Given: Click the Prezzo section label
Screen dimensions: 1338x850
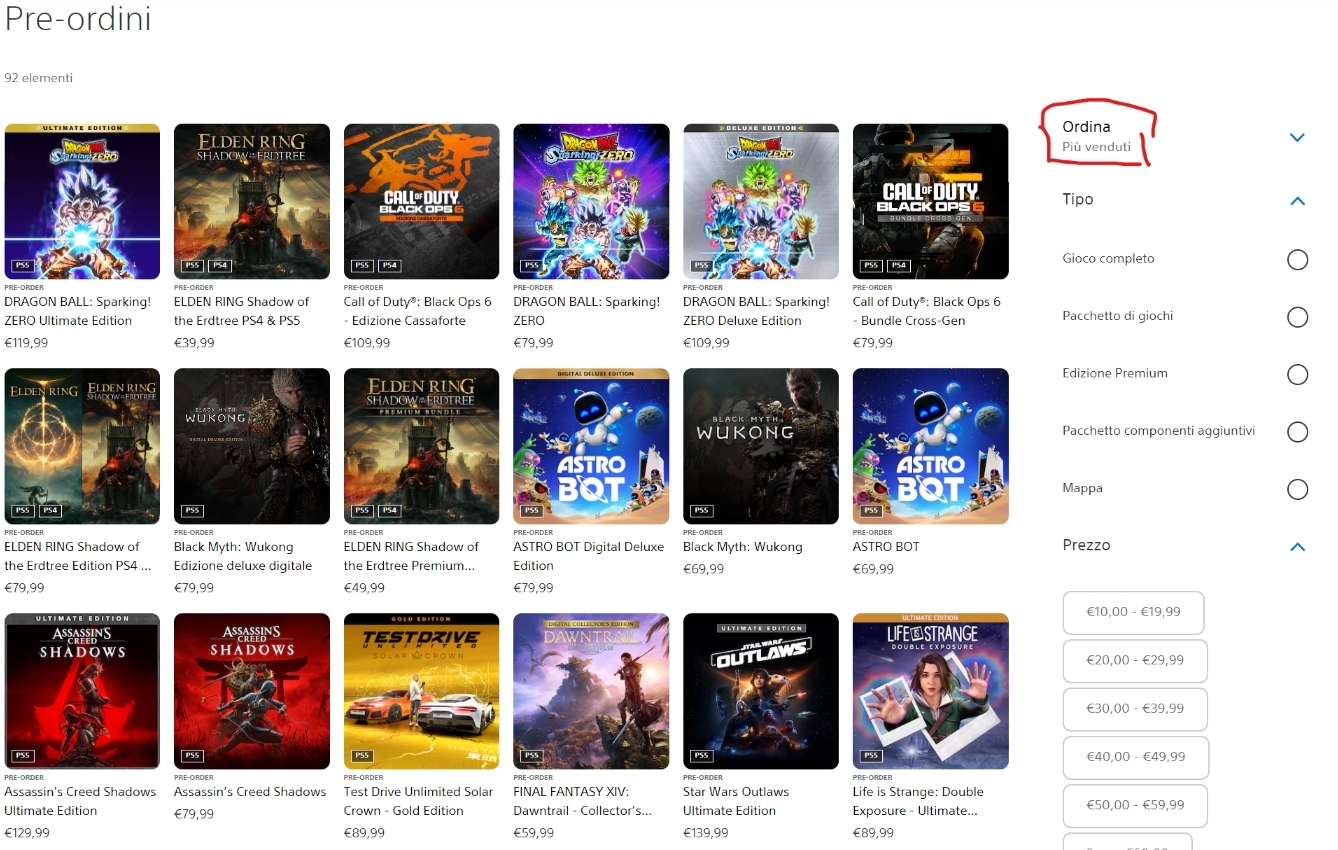Looking at the screenshot, I should pos(1086,546).
